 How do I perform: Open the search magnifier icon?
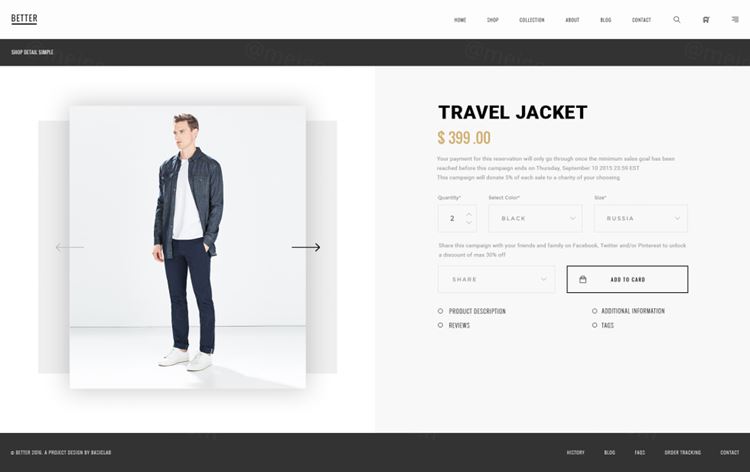(x=676, y=20)
